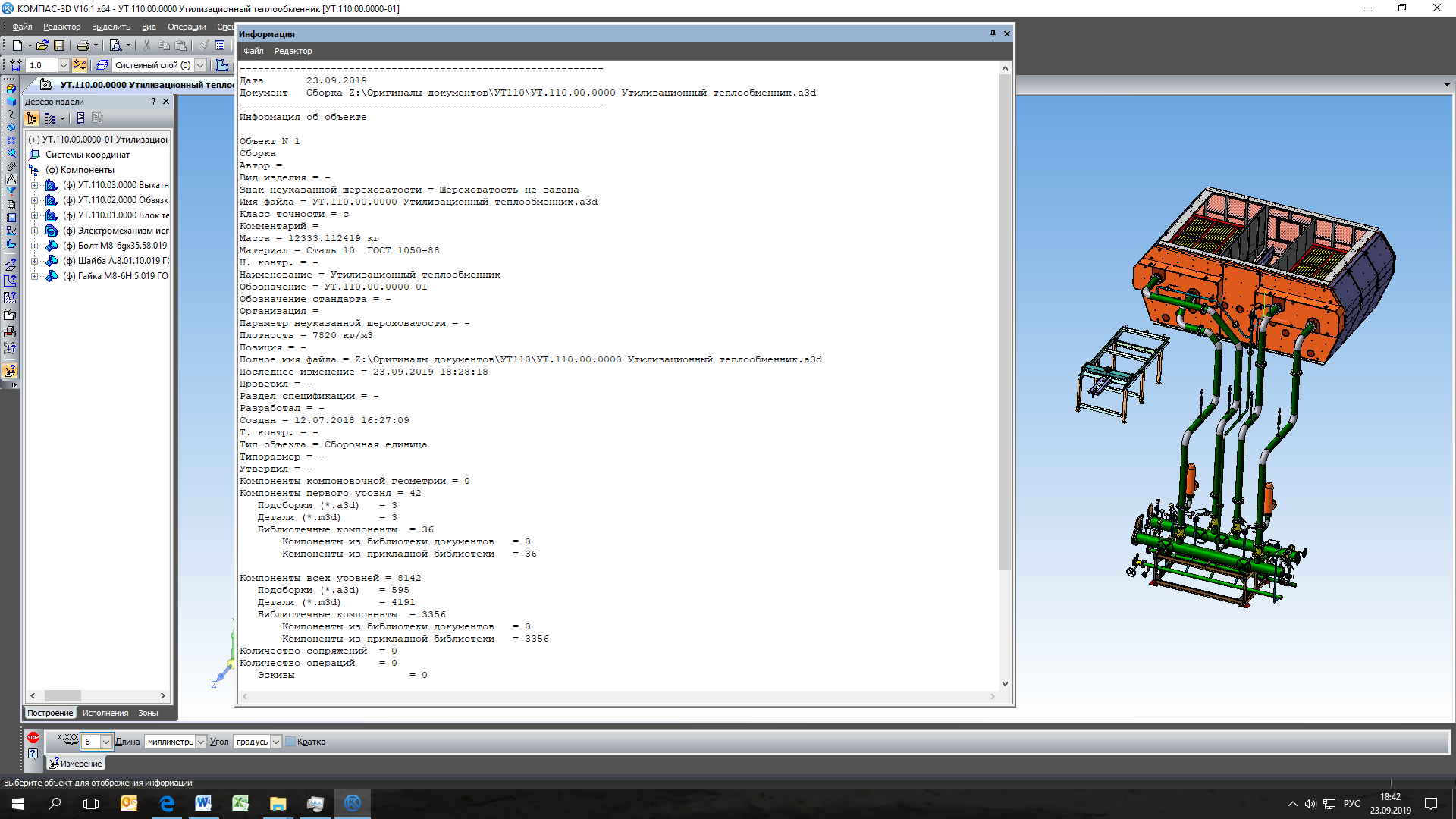
Task: Open the Длина units dropdown
Action: point(201,742)
